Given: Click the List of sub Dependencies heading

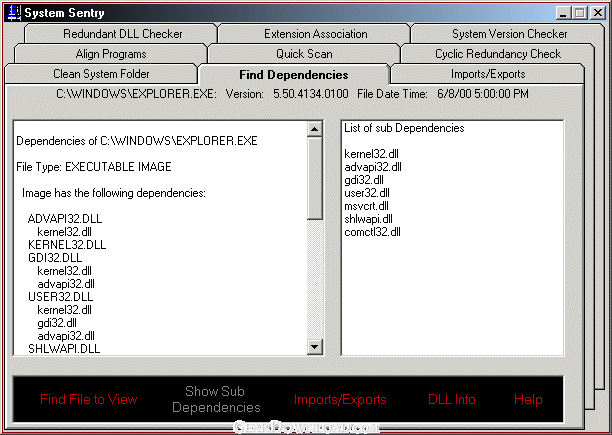Looking at the screenshot, I should (404, 128).
